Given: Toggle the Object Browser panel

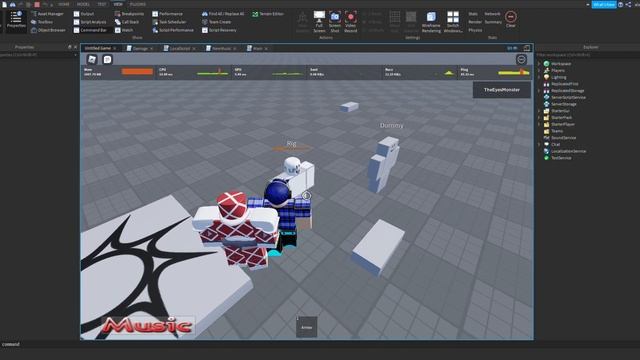Looking at the screenshot, I should click(48, 30).
